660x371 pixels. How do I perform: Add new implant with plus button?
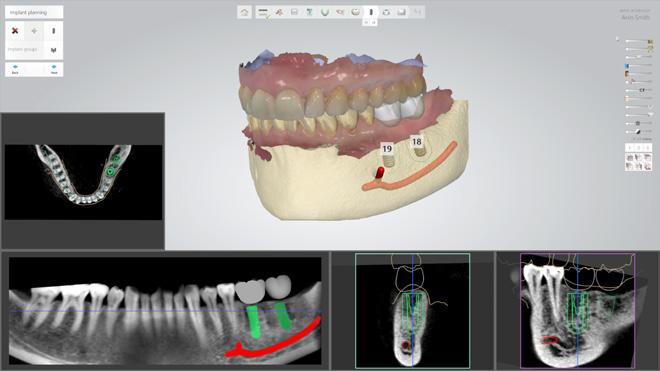[34, 31]
